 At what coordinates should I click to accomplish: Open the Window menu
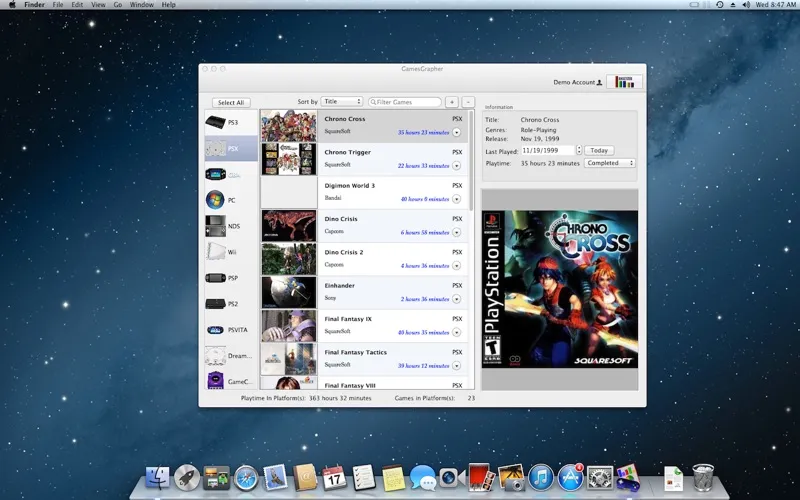(x=142, y=5)
